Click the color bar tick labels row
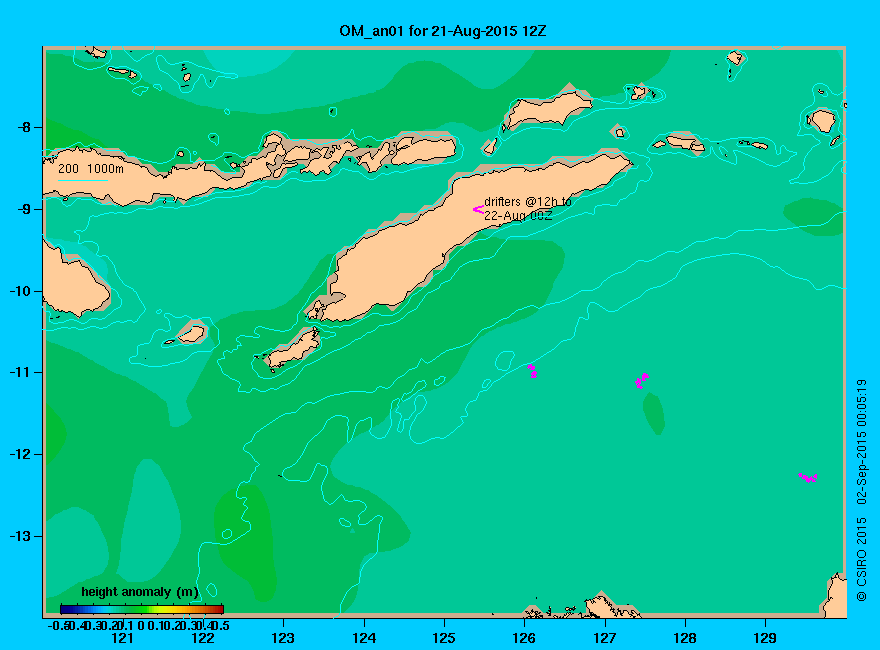The width and height of the screenshot is (880, 650). click(139, 625)
